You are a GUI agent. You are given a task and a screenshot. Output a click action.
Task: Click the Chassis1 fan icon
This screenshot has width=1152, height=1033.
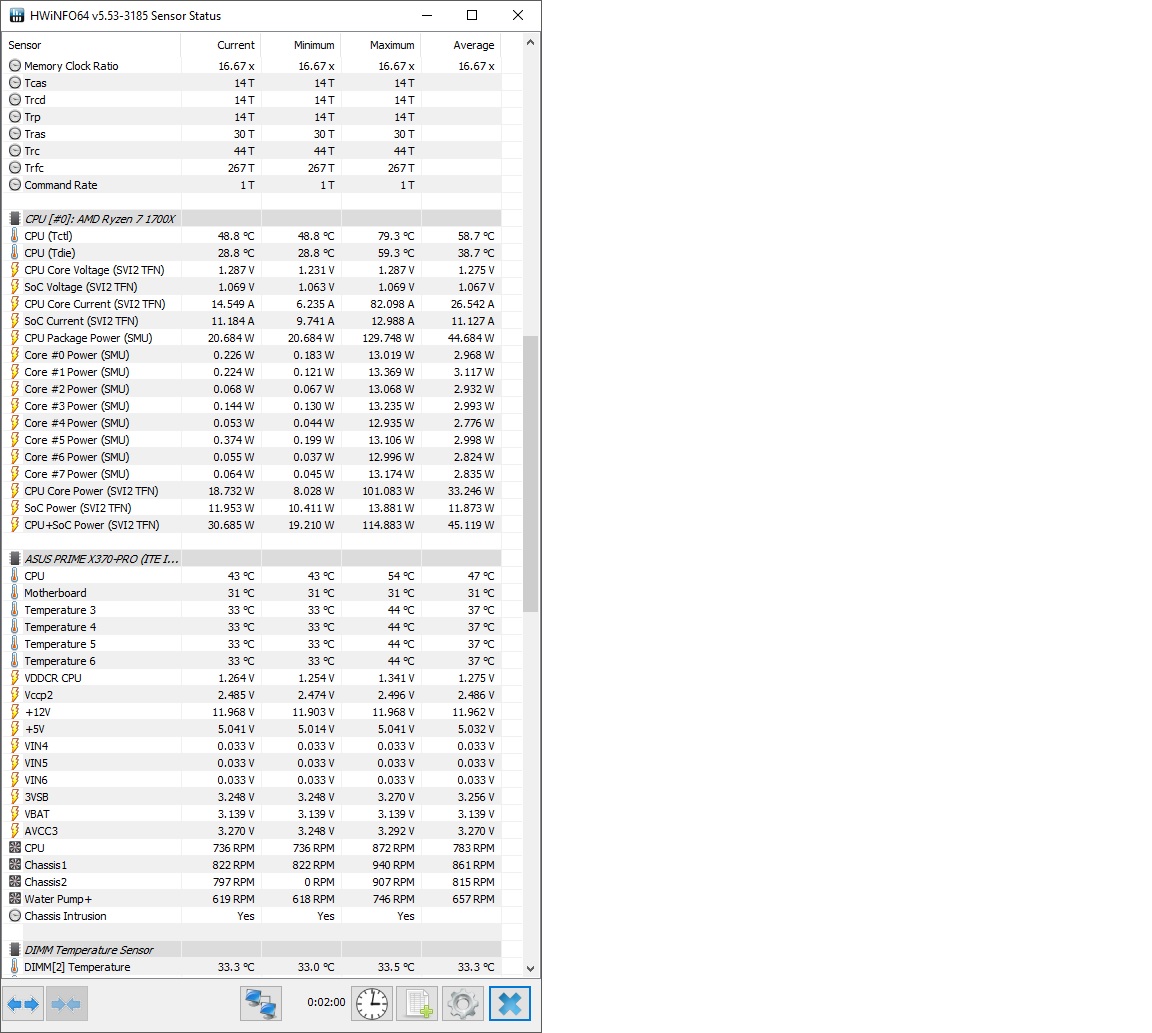15,865
